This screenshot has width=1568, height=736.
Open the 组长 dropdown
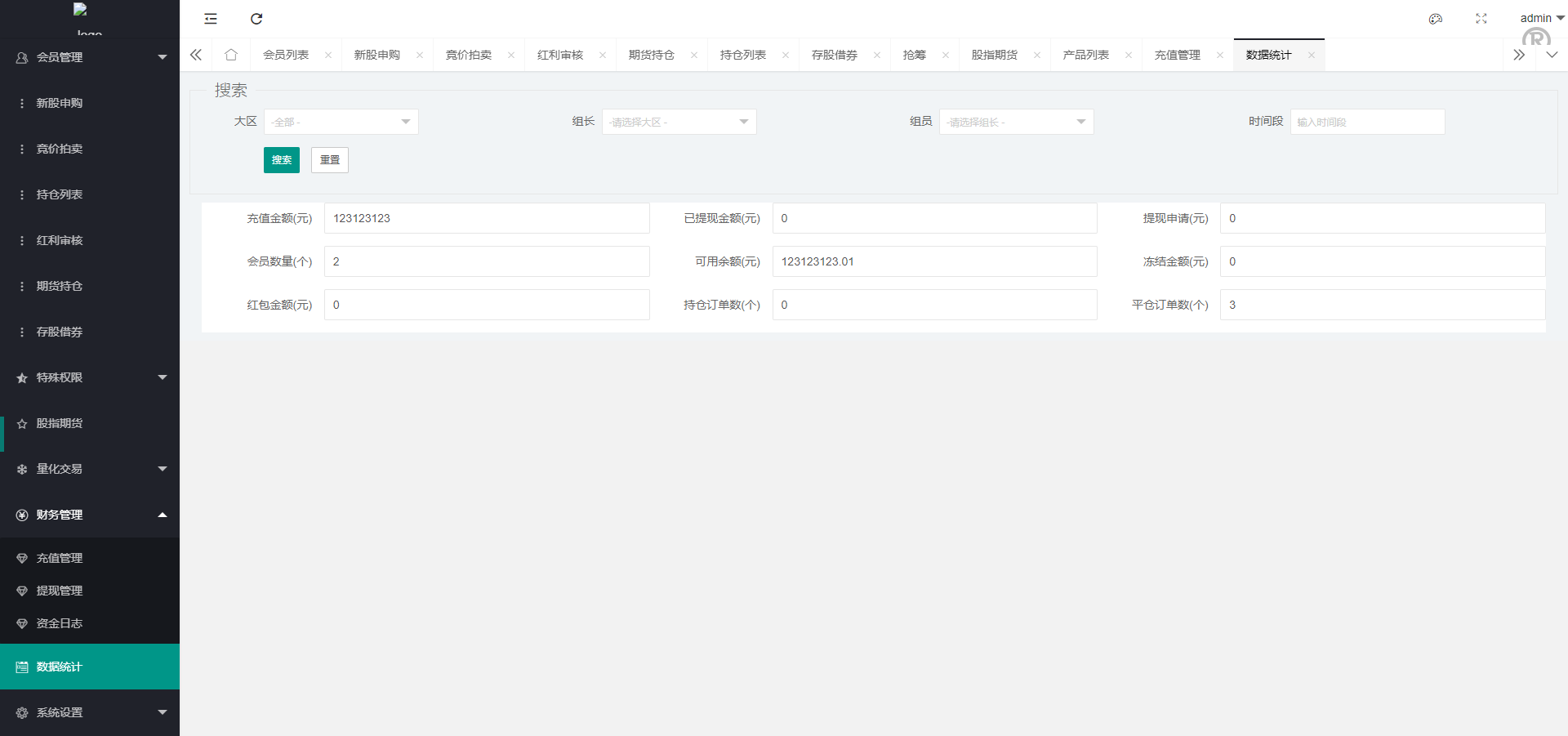coord(679,122)
